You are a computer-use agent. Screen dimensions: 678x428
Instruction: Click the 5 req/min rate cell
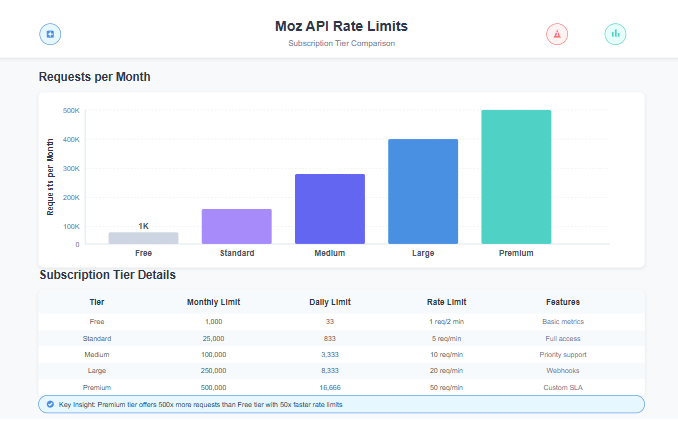pyautogui.click(x=447, y=339)
